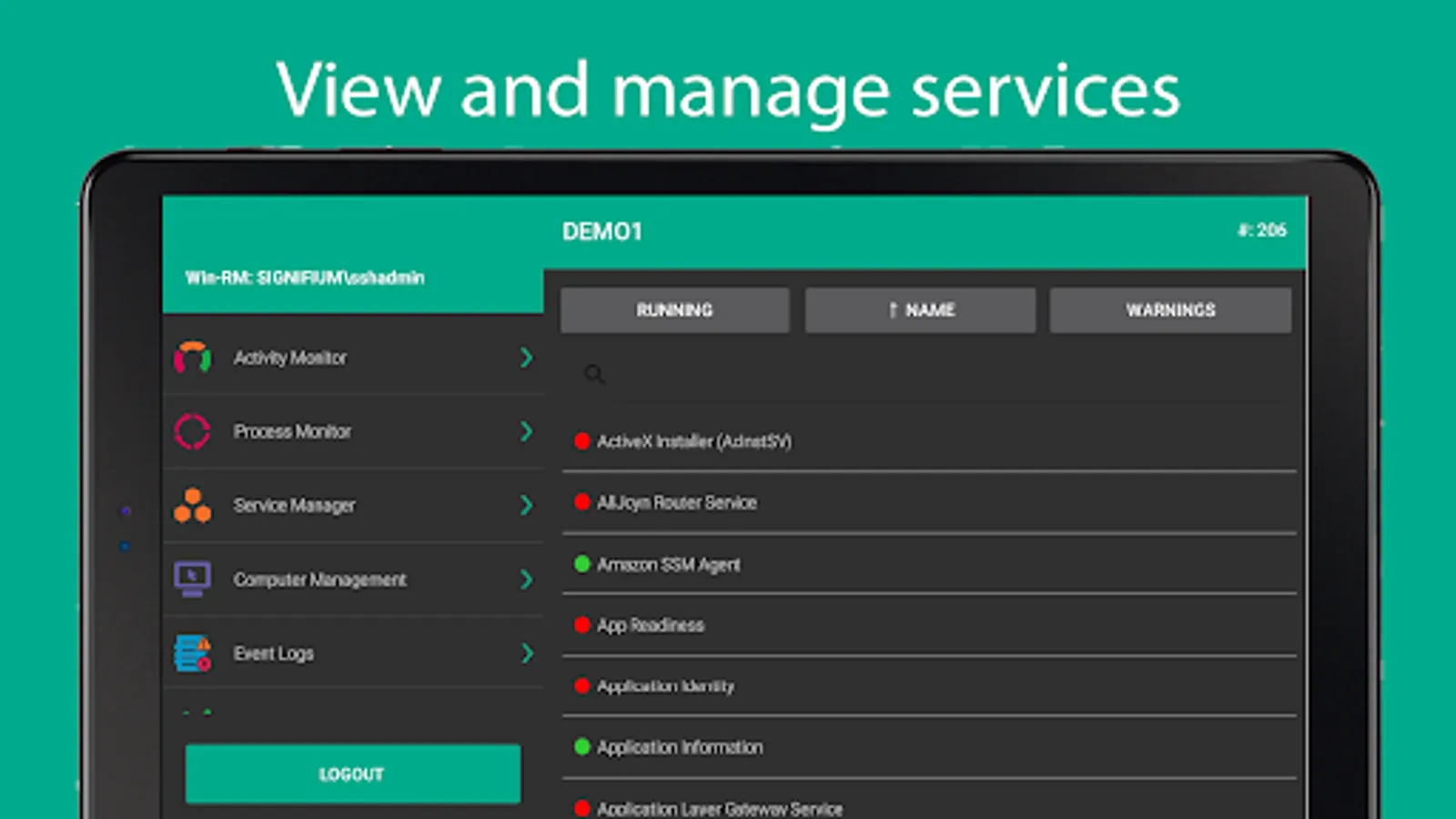Image resolution: width=1456 pixels, height=819 pixels.
Task: Click the Computer Management monitor icon
Action: tap(192, 579)
